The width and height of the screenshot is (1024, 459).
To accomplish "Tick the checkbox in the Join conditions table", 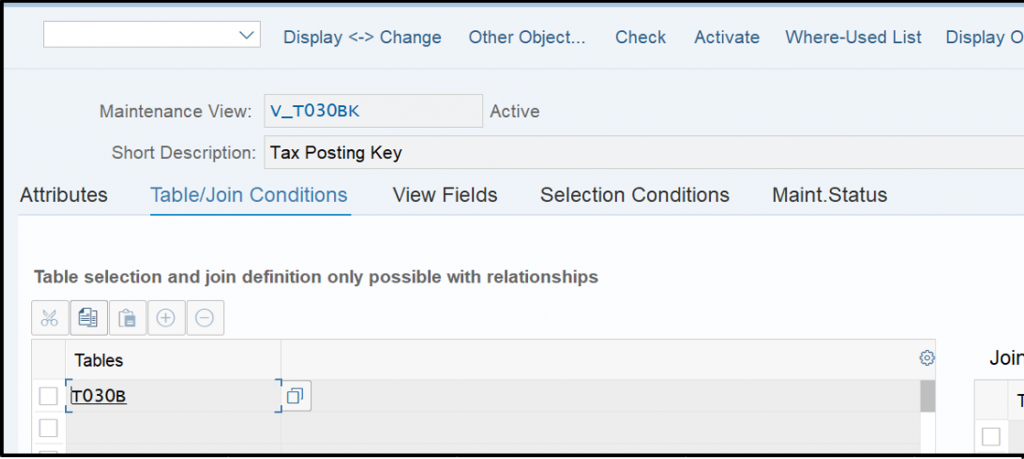I will pyautogui.click(x=991, y=437).
